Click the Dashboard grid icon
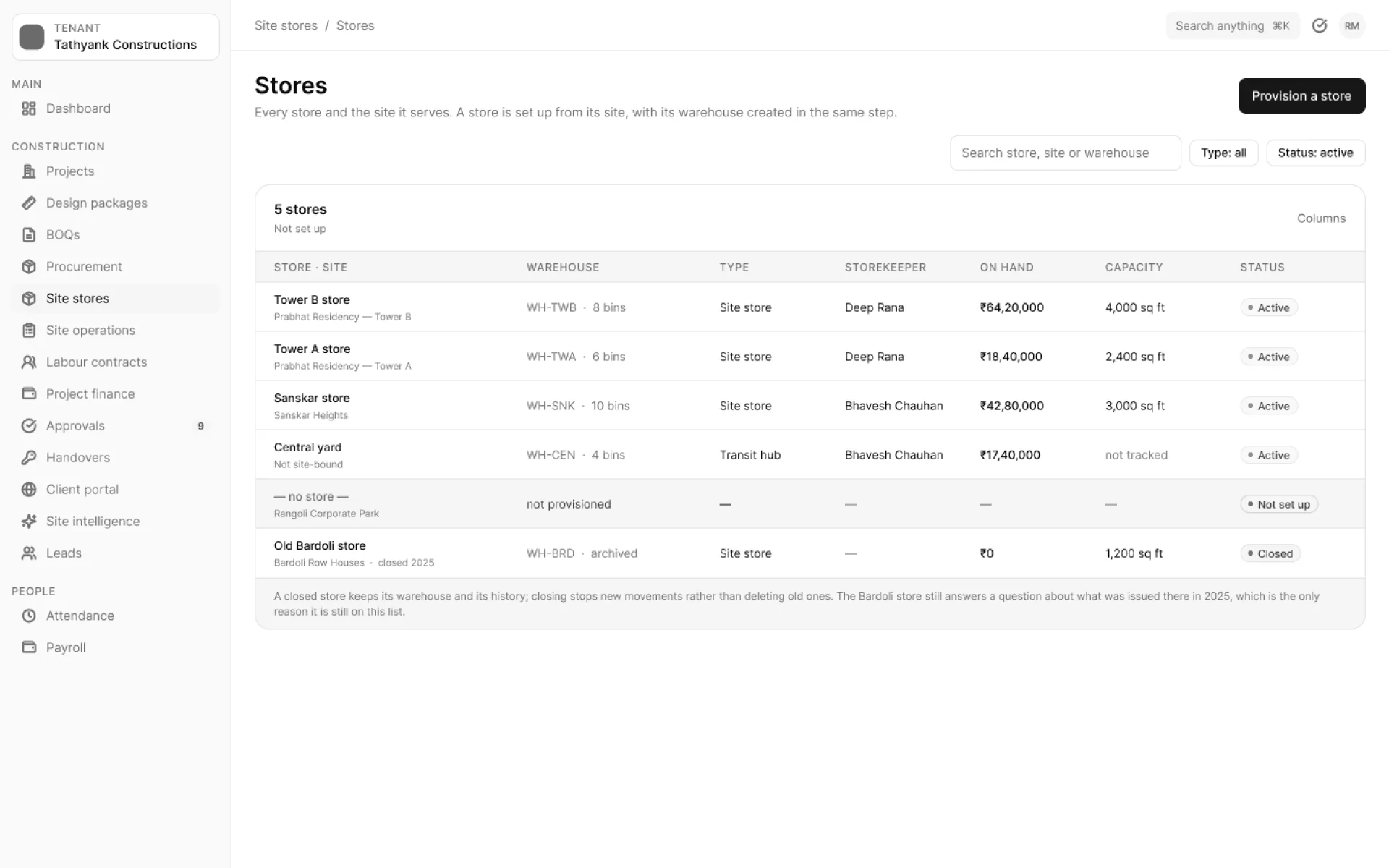 [x=29, y=109]
